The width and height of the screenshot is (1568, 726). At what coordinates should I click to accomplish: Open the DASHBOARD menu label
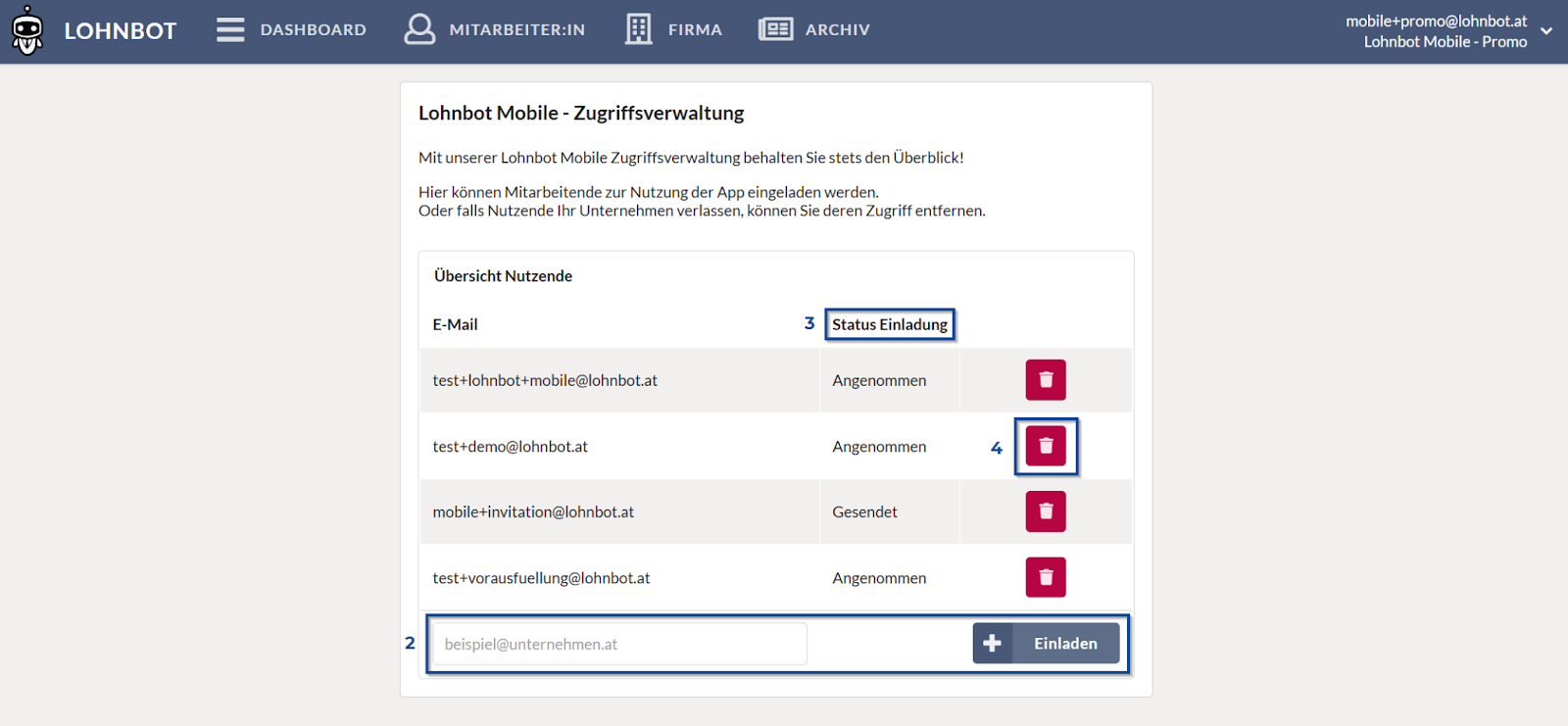coord(314,29)
